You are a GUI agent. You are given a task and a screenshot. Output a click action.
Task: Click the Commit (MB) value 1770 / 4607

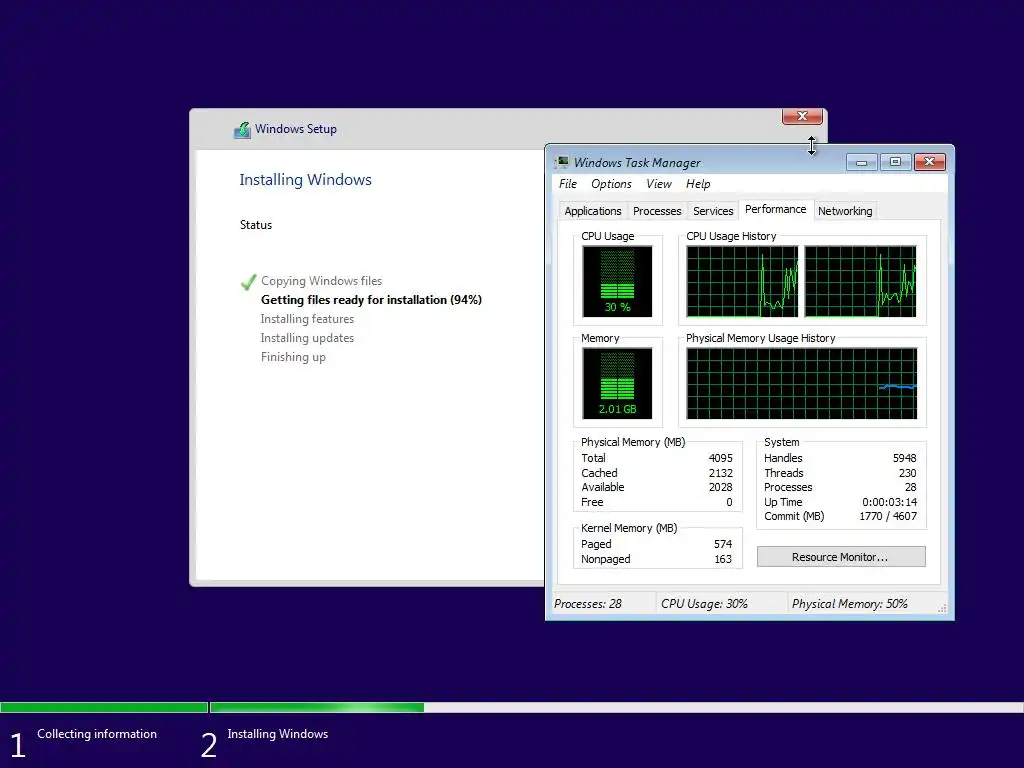click(x=888, y=516)
